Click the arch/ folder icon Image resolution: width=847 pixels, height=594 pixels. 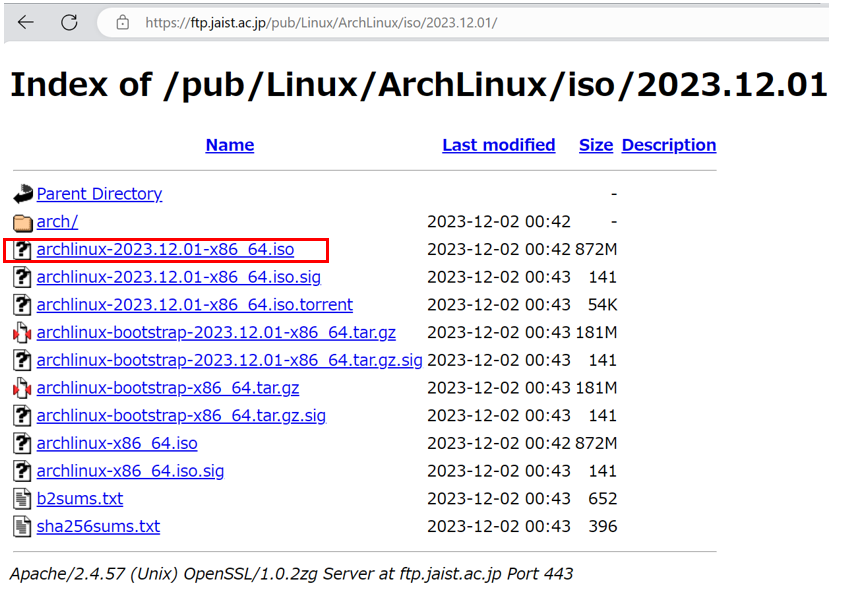pos(23,222)
